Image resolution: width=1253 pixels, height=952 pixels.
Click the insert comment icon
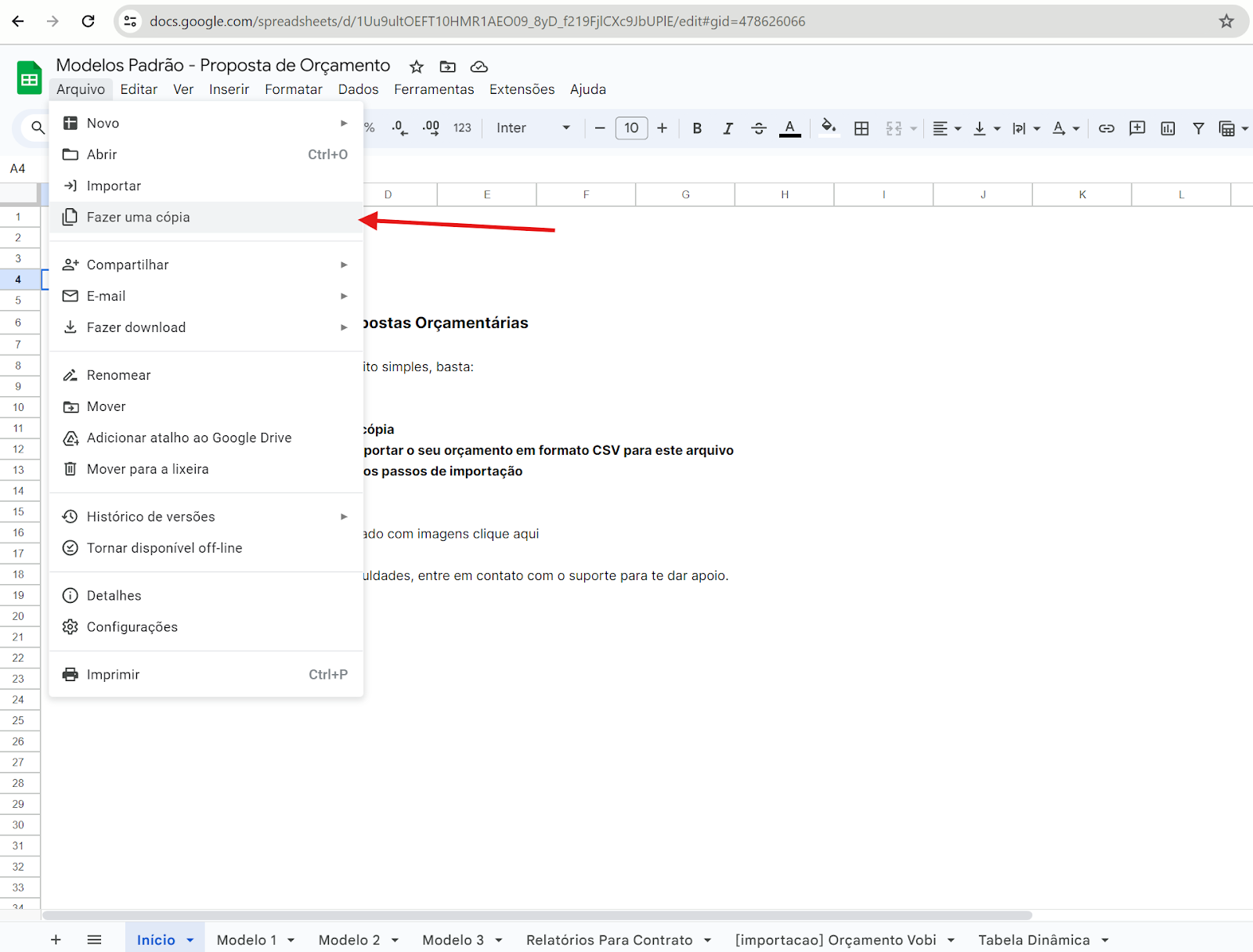point(1137,128)
